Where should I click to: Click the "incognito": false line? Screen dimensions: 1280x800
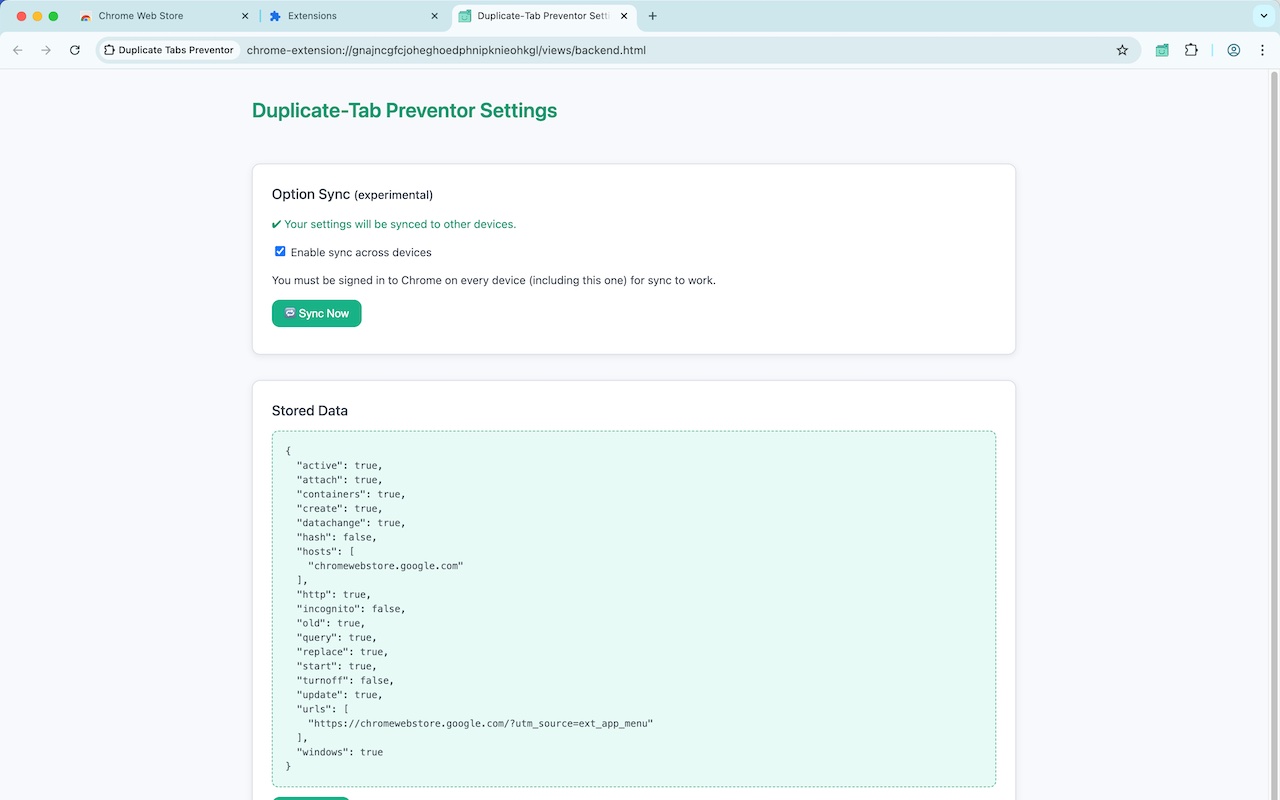351,609
